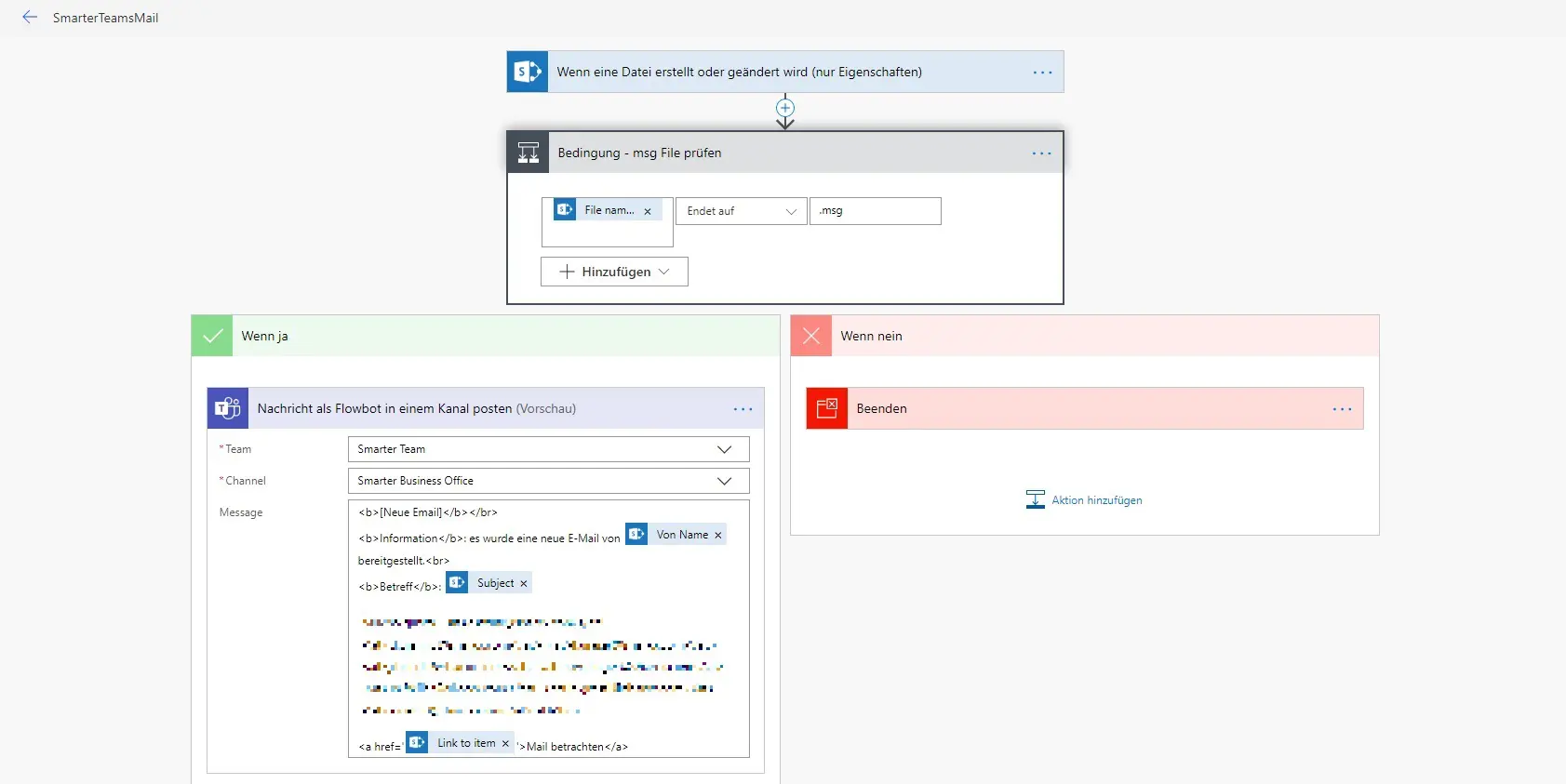This screenshot has width=1566, height=784.
Task: Open ellipsis menu of SharePoint trigger step
Action: [1042, 73]
